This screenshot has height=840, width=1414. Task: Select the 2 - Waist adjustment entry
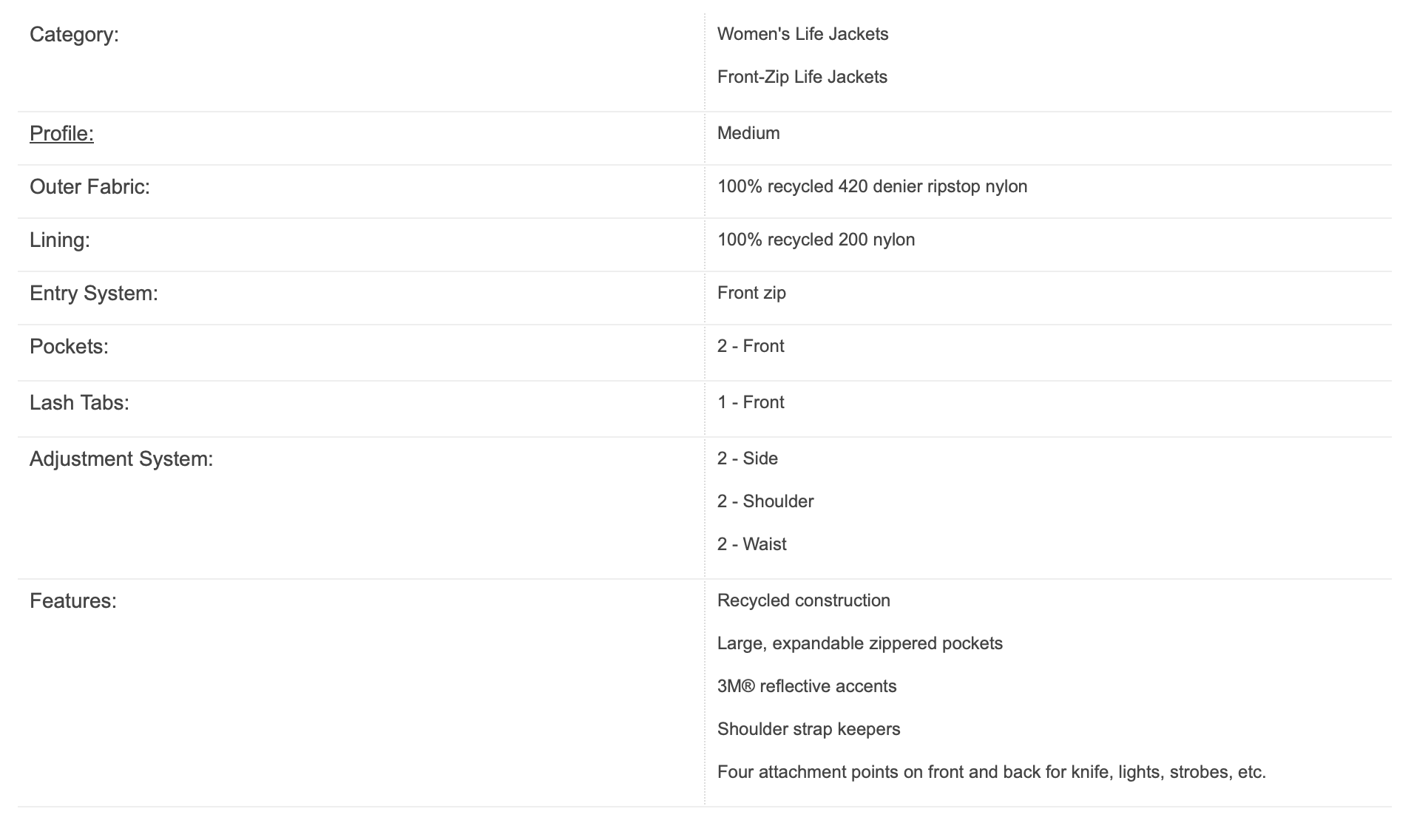(751, 544)
